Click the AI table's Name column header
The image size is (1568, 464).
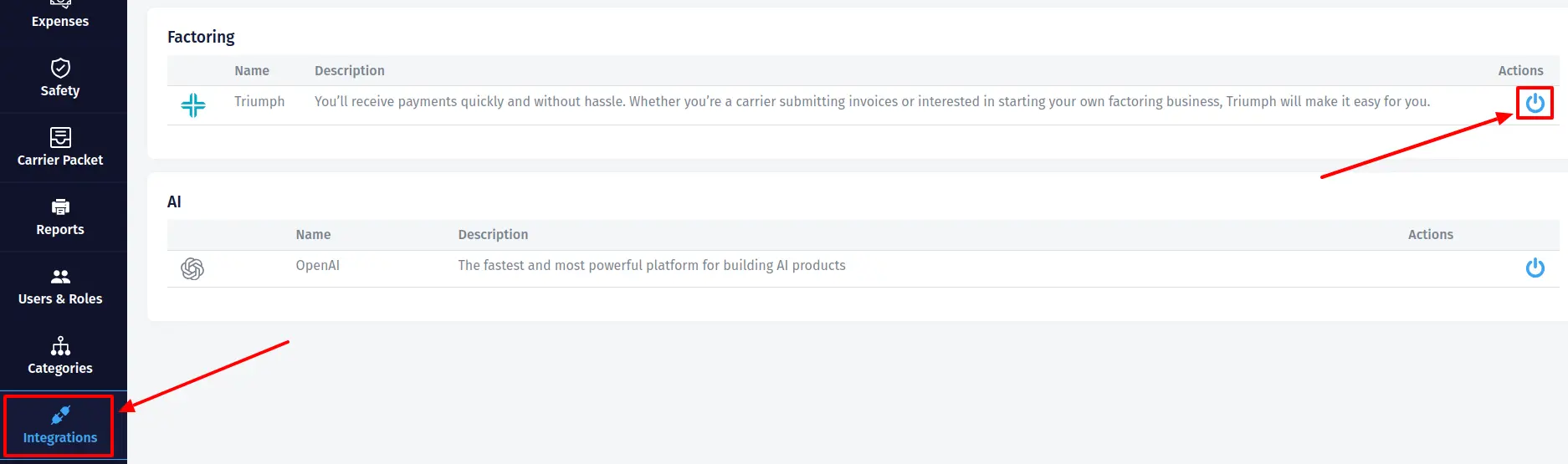[313, 235]
